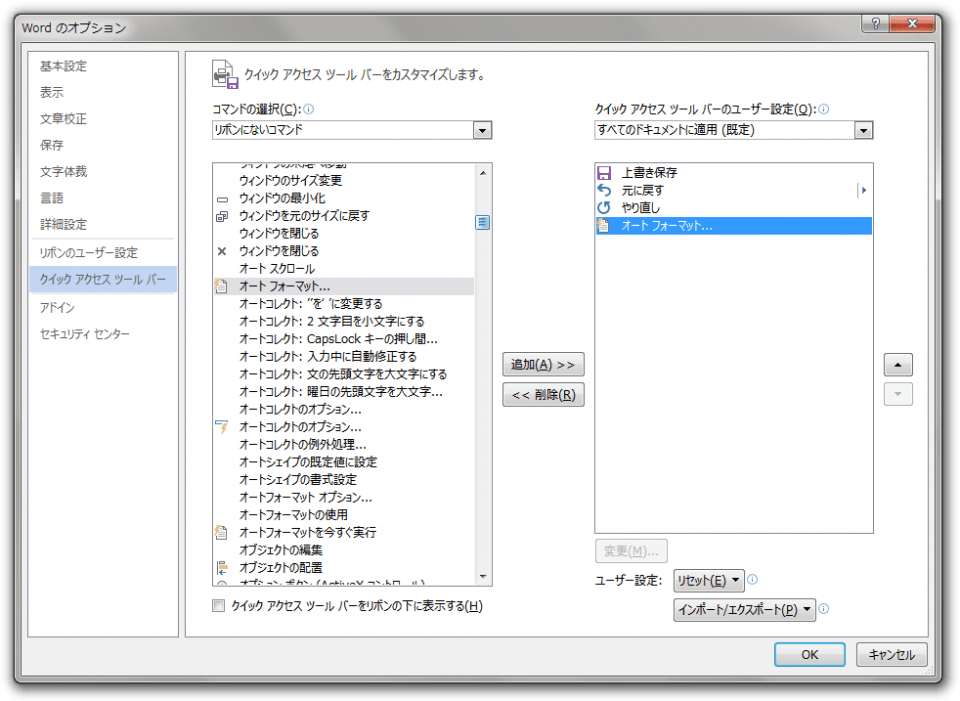
Task: Click the 追加(A) >> button
Action: [x=543, y=365]
